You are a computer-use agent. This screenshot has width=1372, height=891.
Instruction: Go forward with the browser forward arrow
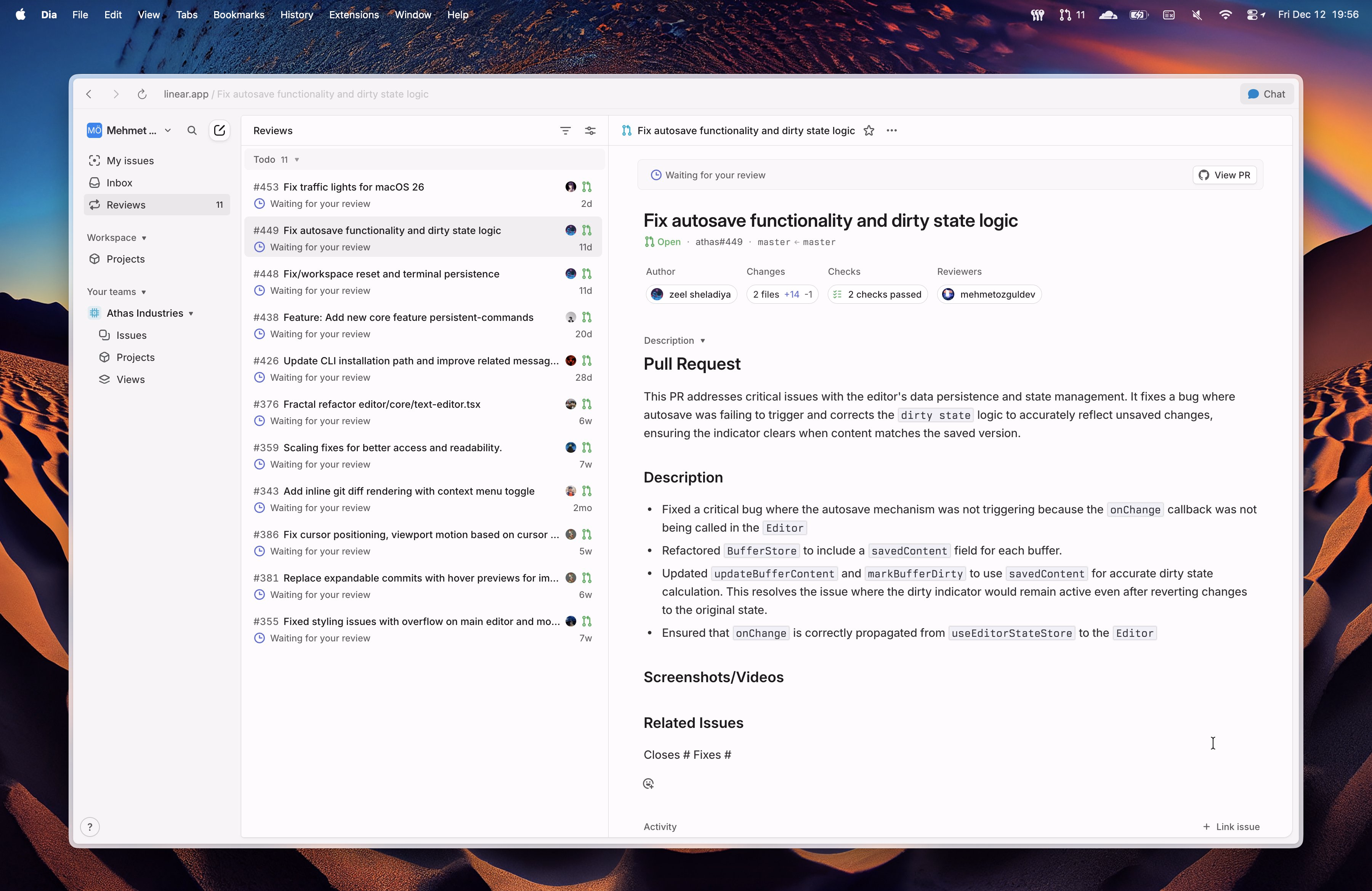[116, 94]
